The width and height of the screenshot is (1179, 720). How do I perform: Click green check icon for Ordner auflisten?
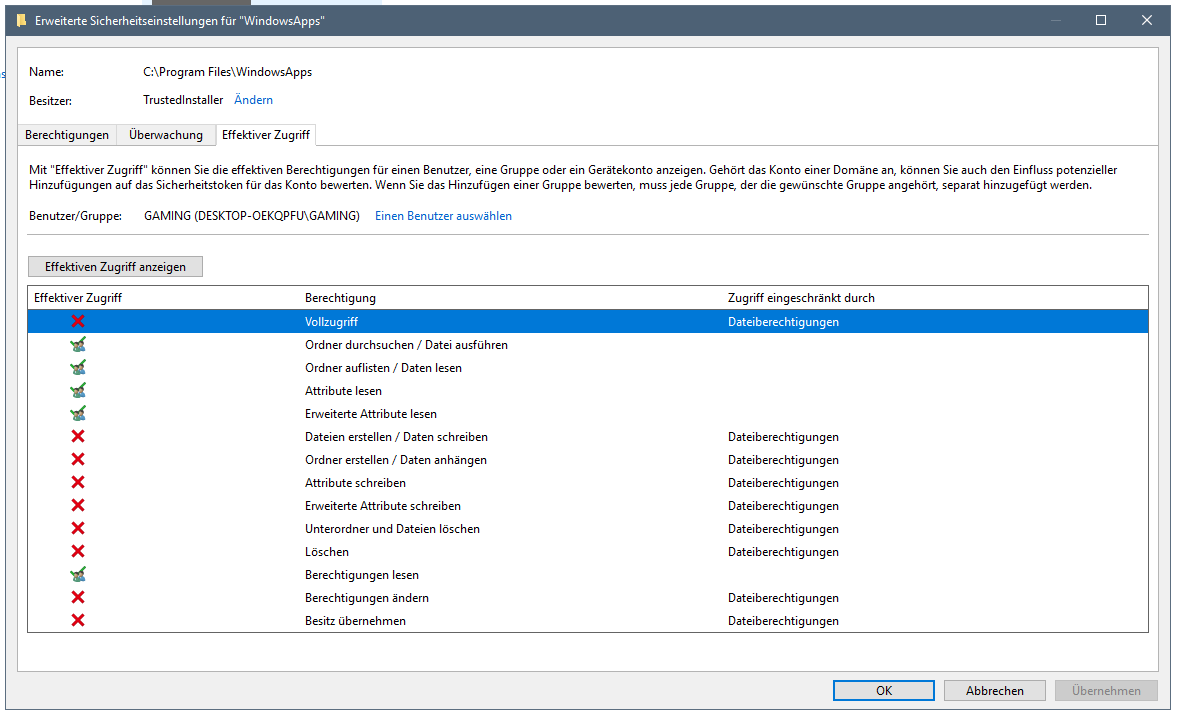pyautogui.click(x=77, y=368)
